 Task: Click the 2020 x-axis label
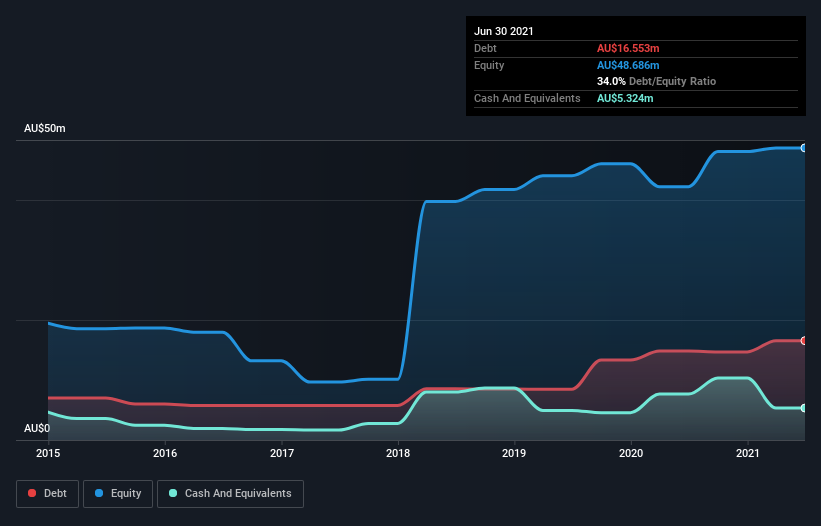631,453
